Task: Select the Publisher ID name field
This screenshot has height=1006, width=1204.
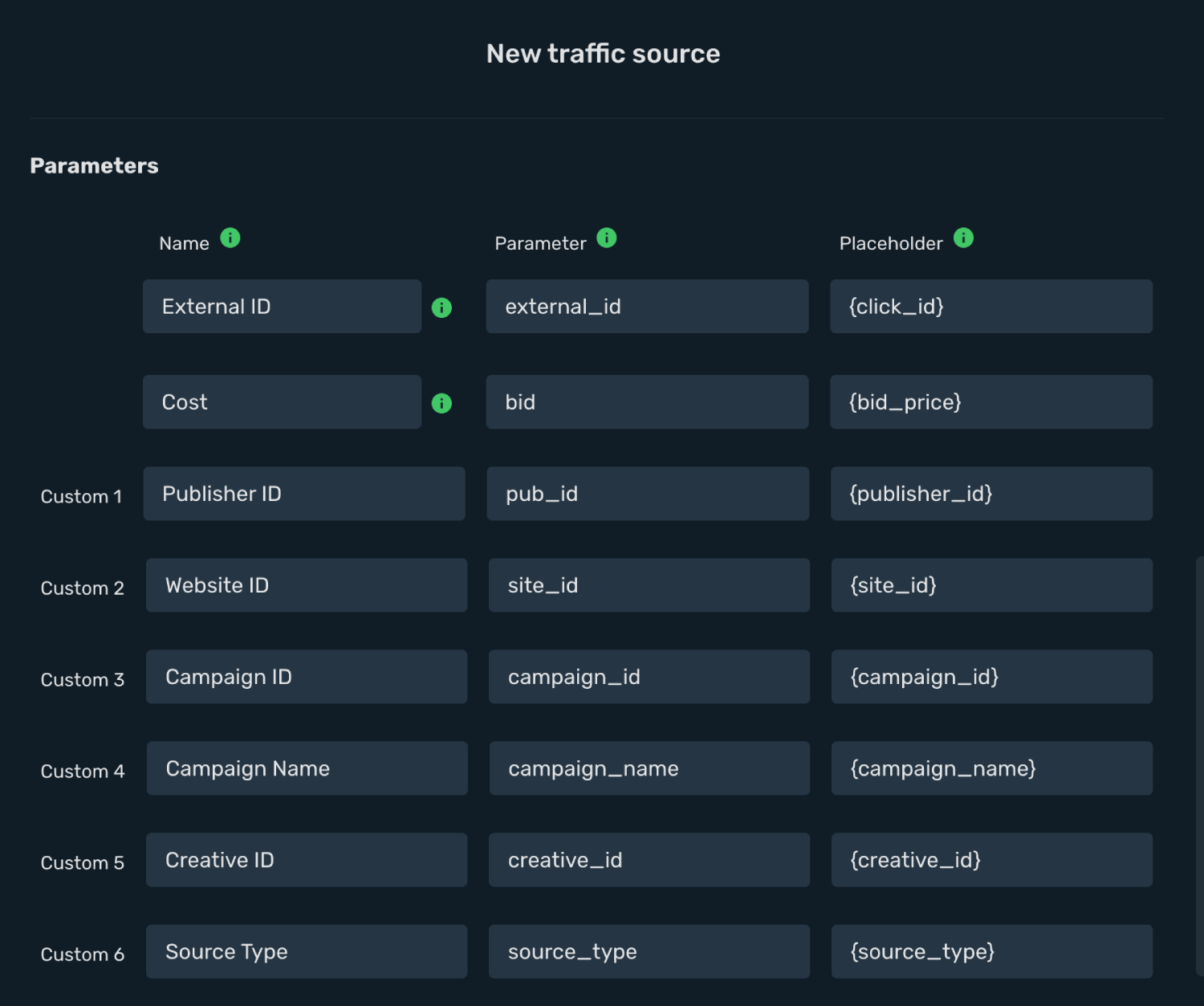Action: coord(304,493)
